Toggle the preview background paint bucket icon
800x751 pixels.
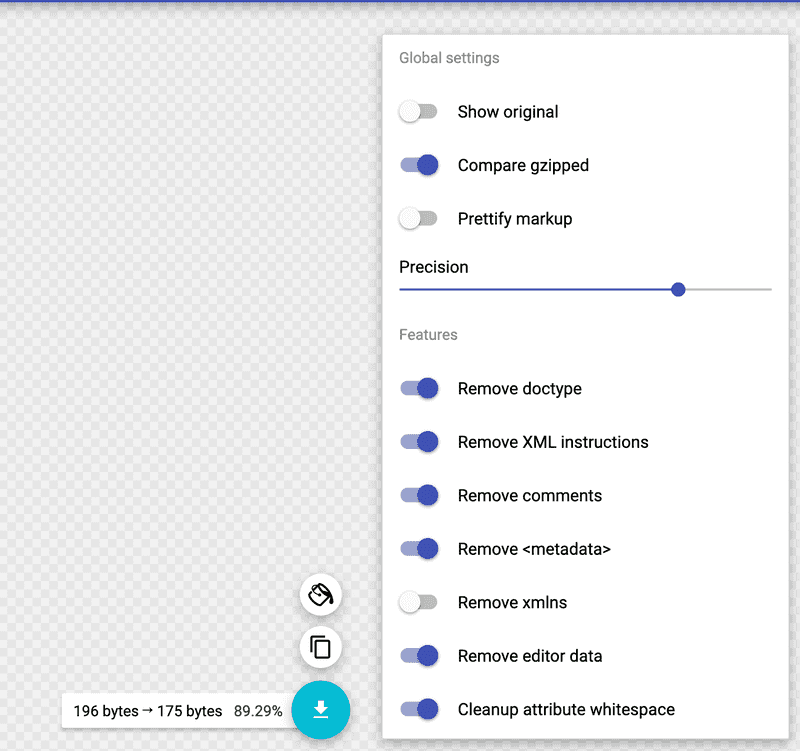[321, 595]
